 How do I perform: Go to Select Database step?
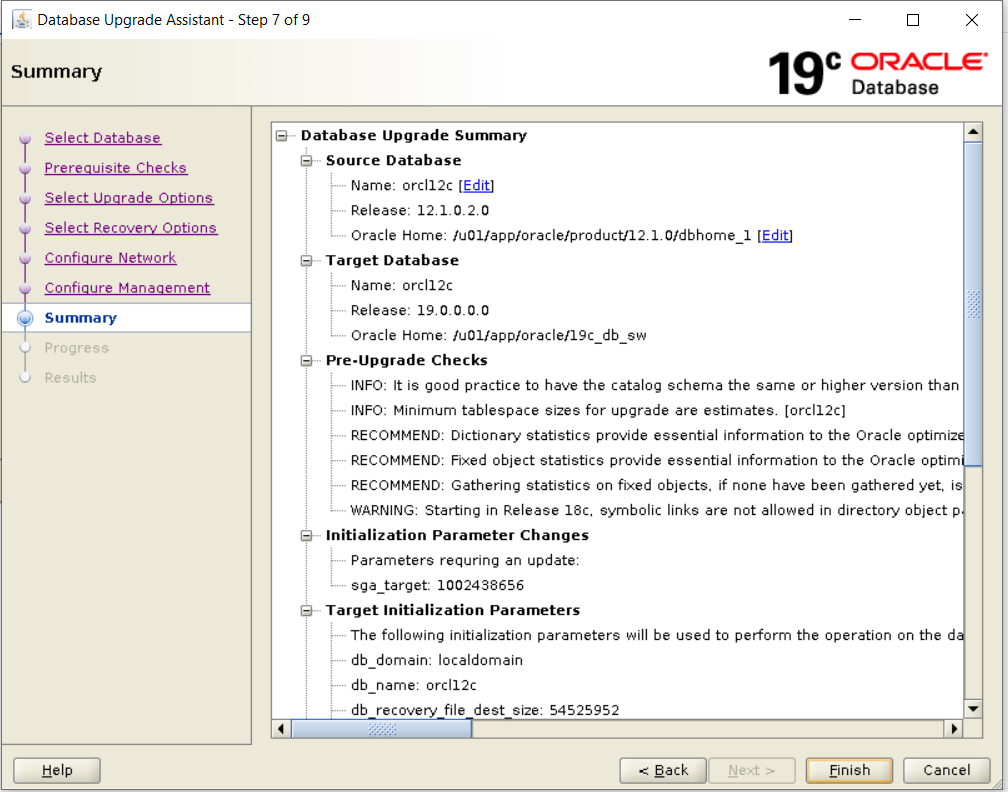102,138
